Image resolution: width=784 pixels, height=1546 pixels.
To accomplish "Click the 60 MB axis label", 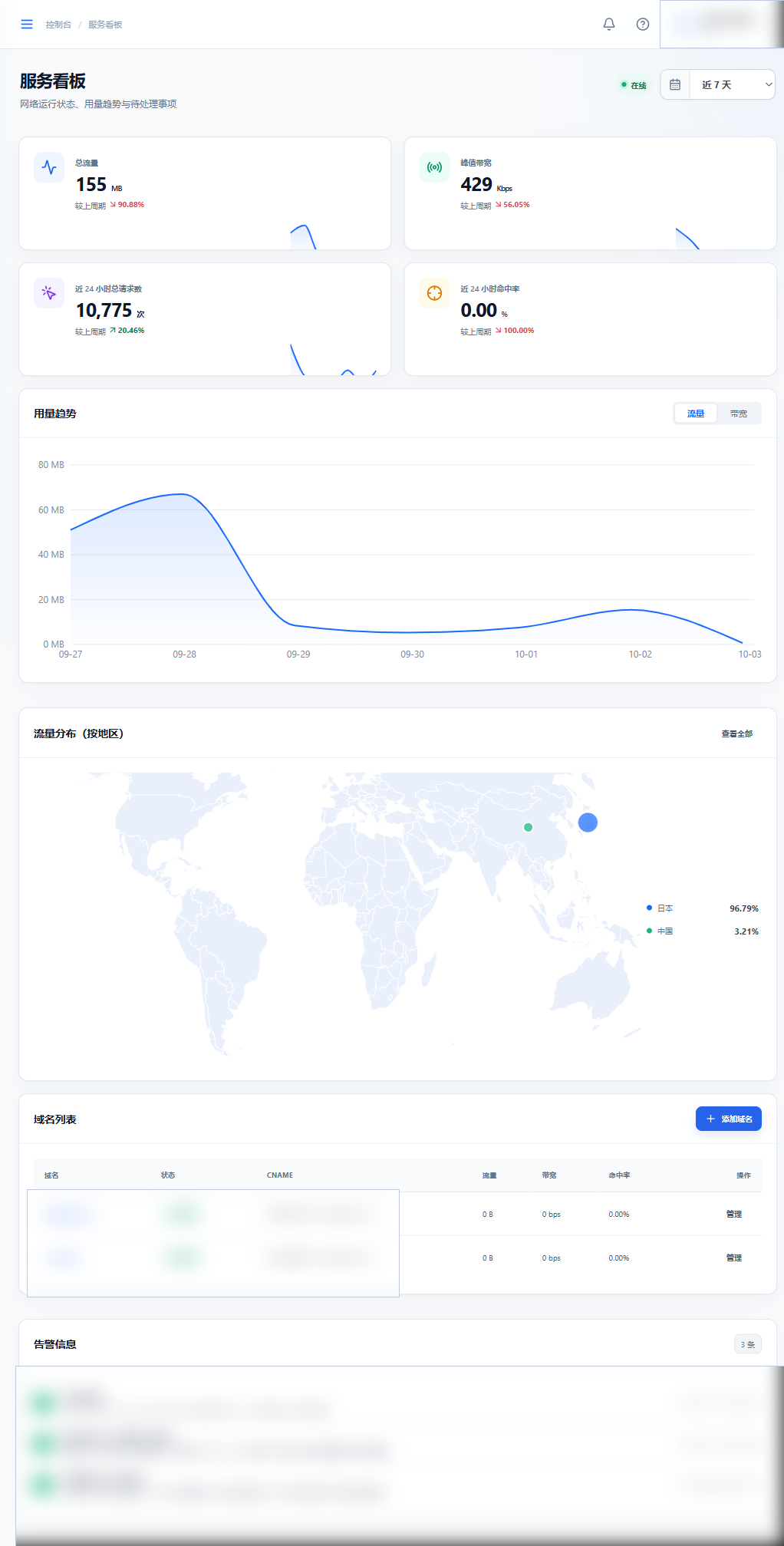I will (x=51, y=510).
